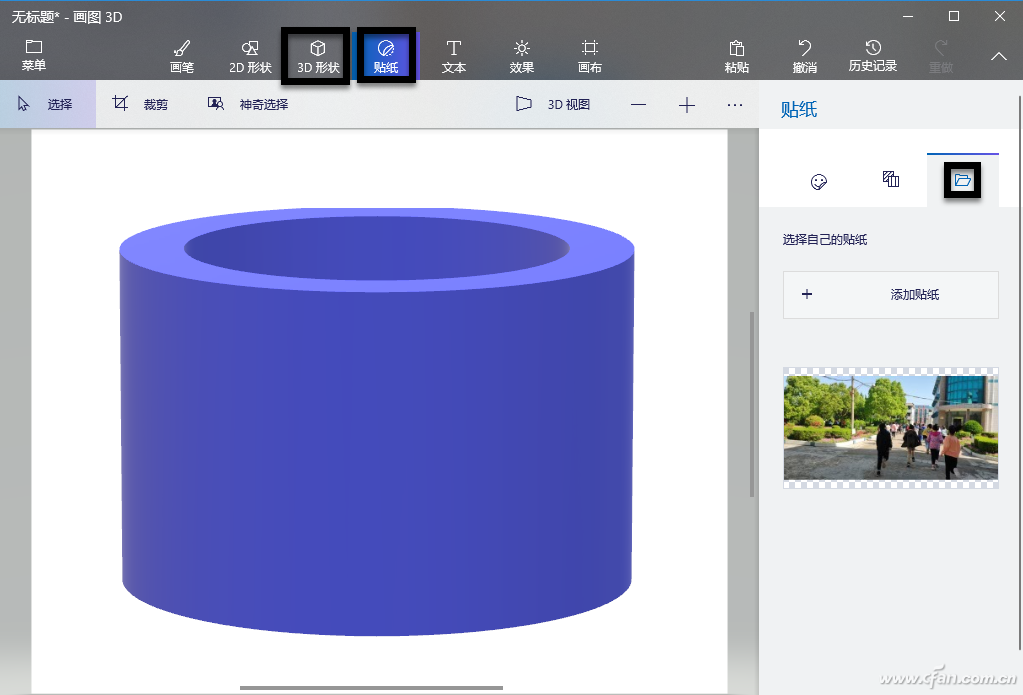This screenshot has width=1023, height=695.
Task: Open the 画布 (Canvas) settings
Action: pos(588,55)
